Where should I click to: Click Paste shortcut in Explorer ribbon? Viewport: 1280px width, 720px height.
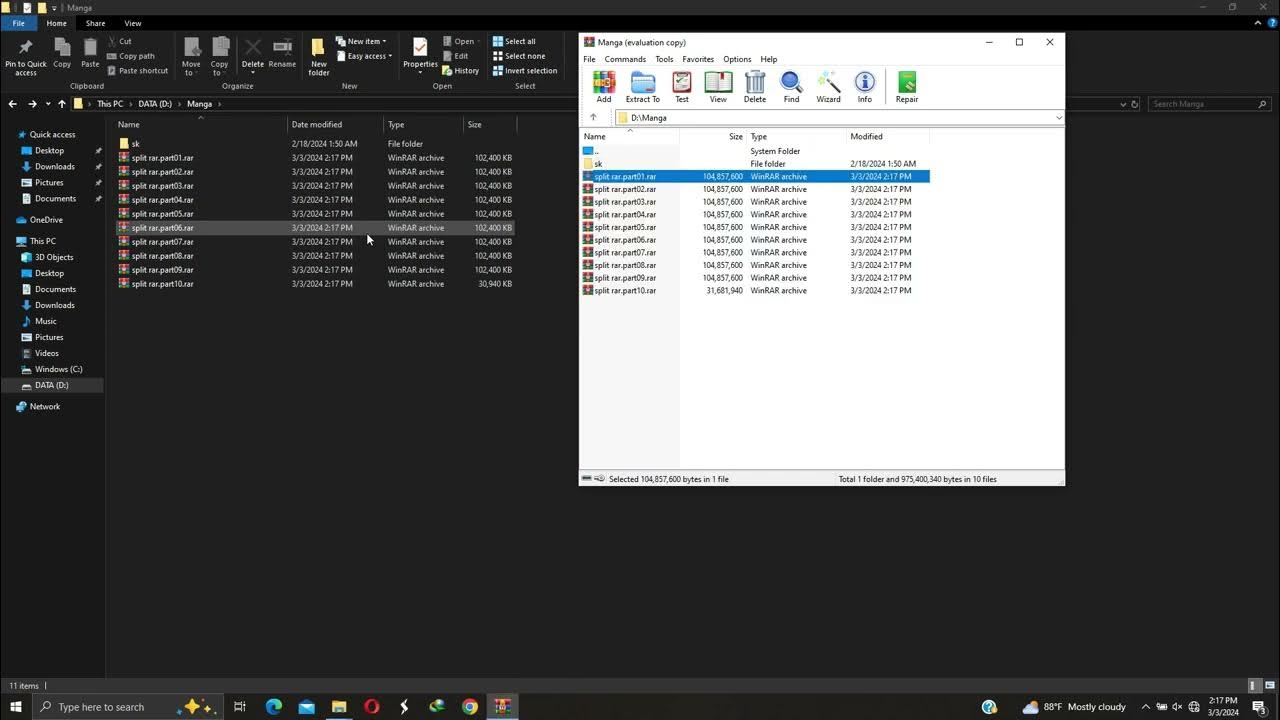(x=137, y=71)
